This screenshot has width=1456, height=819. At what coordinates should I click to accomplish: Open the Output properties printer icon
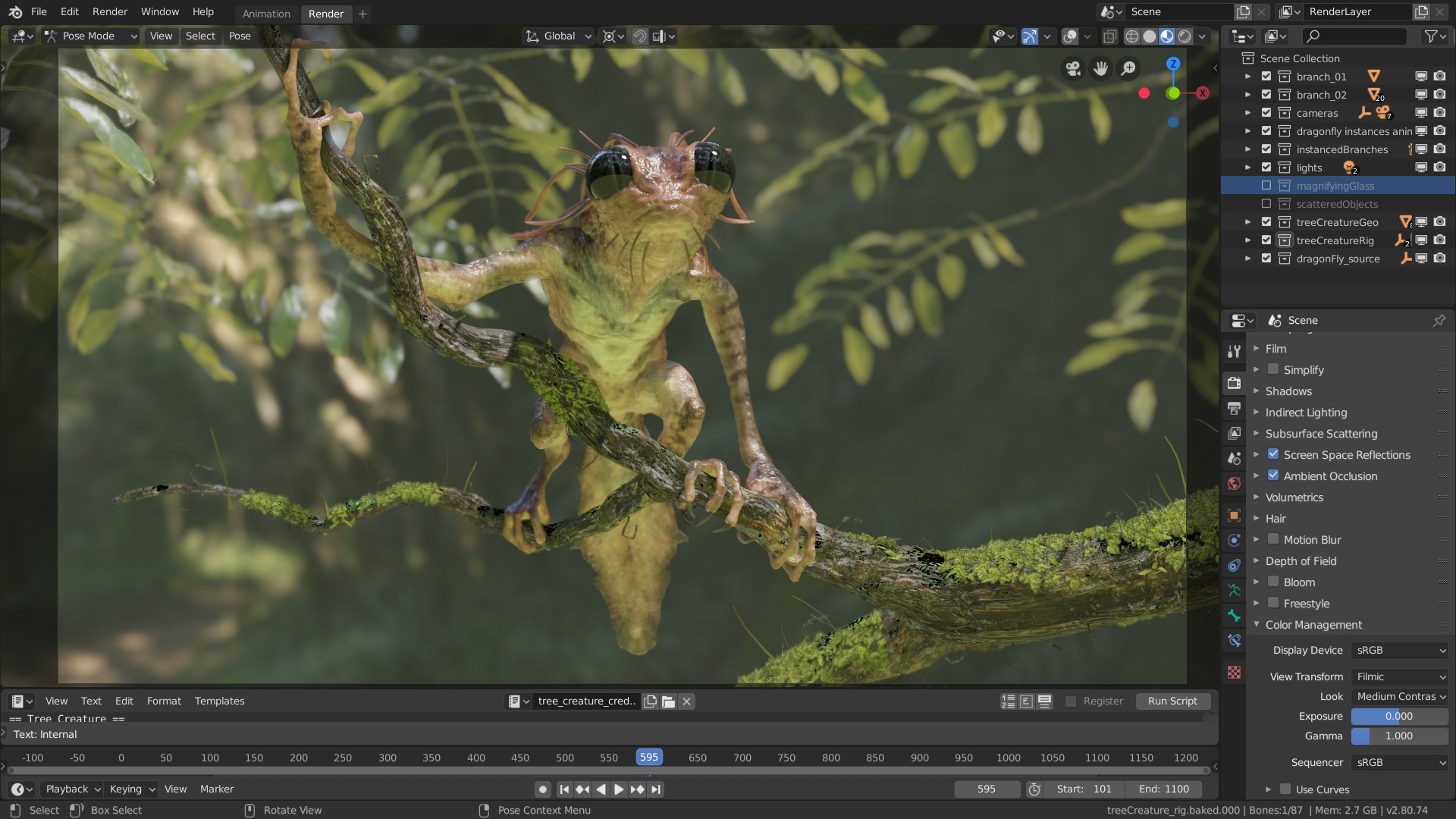pyautogui.click(x=1234, y=409)
